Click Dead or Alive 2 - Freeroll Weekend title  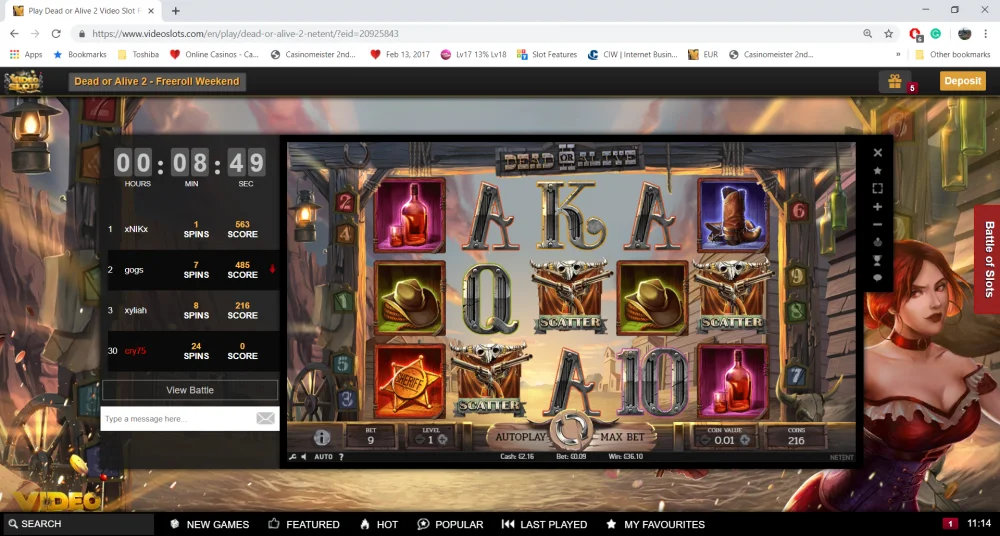click(x=157, y=82)
